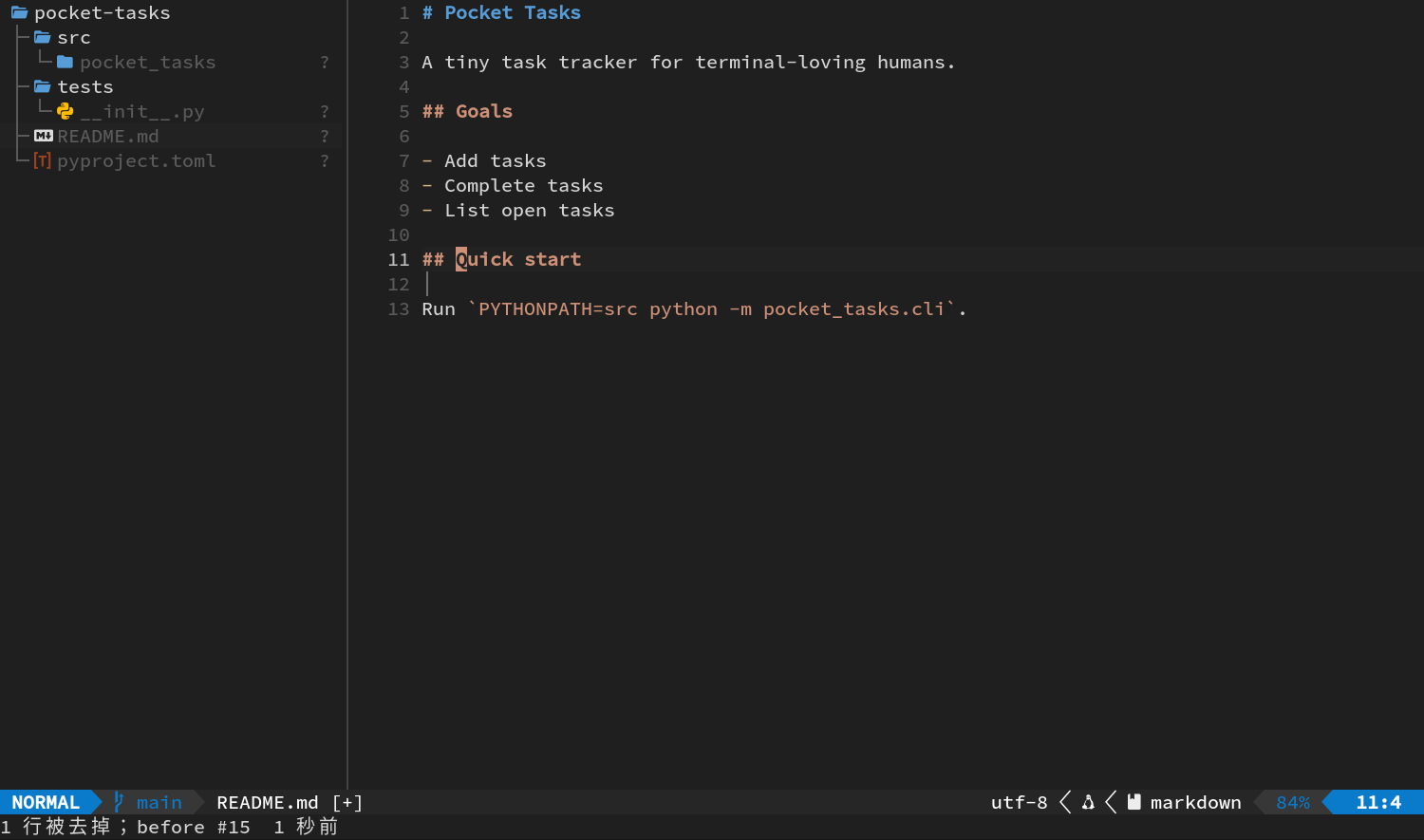Screen dimensions: 1424x840
Task: Click the markdown filetype label
Action: [x=1196, y=803]
